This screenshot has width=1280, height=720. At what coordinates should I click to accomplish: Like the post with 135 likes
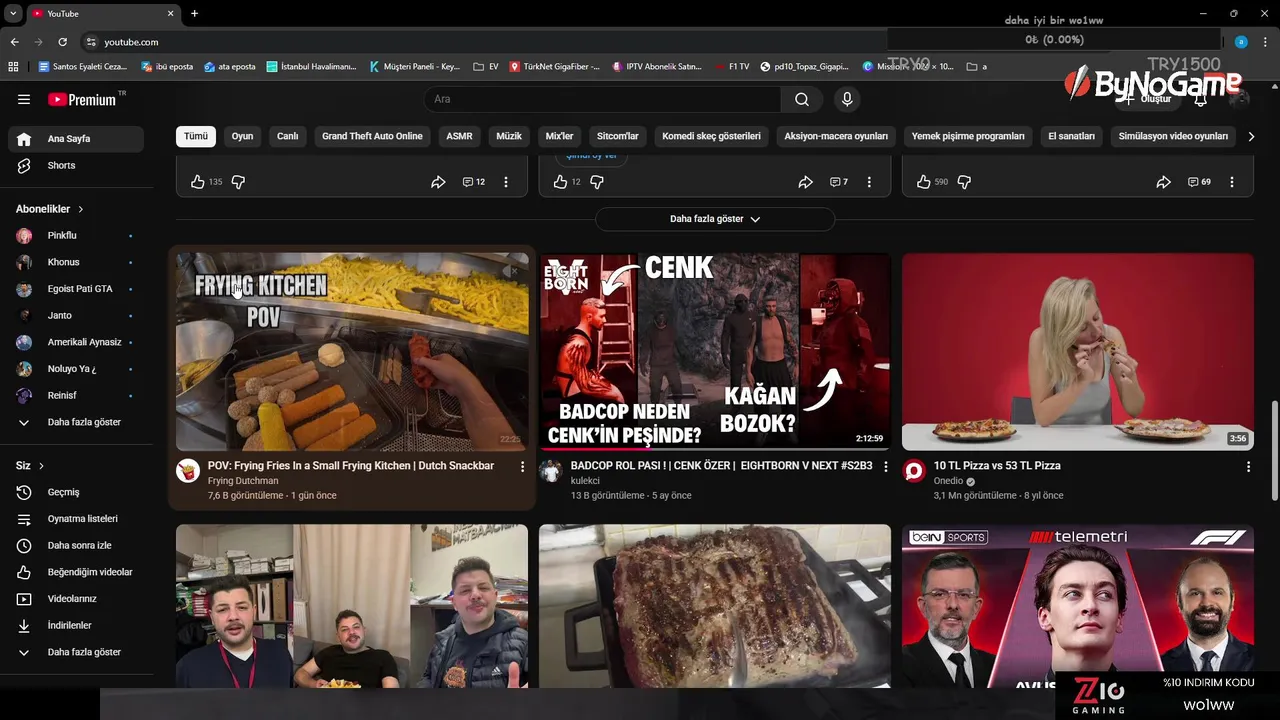coord(198,182)
